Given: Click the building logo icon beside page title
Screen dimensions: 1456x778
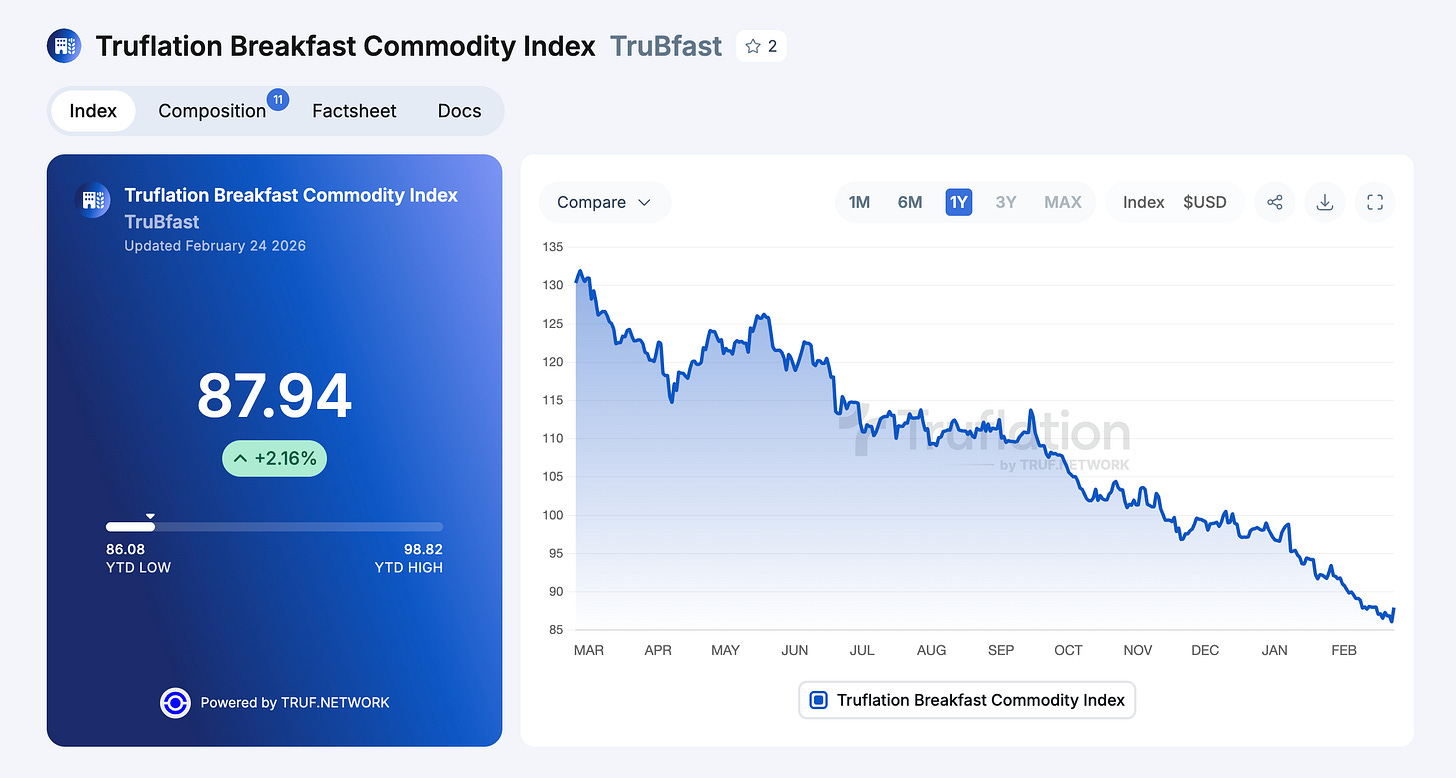Looking at the screenshot, I should point(64,46).
